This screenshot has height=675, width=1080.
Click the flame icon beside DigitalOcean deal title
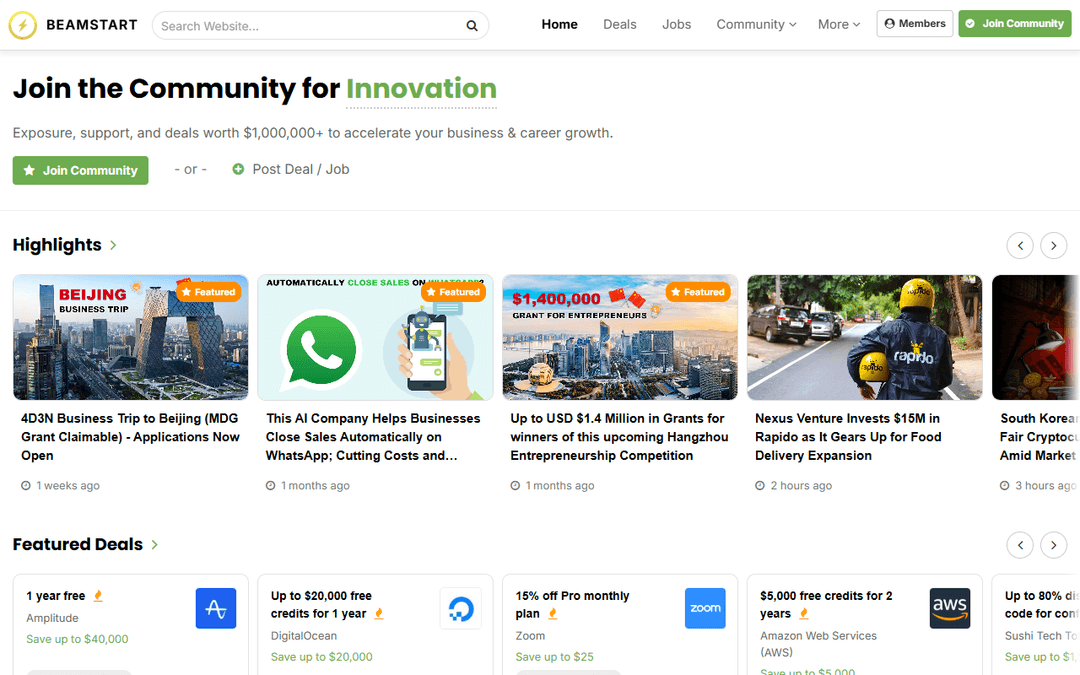coord(378,614)
